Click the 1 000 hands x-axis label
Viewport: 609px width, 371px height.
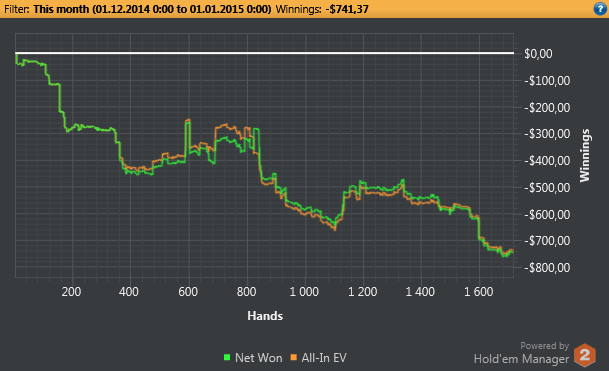coord(304,292)
